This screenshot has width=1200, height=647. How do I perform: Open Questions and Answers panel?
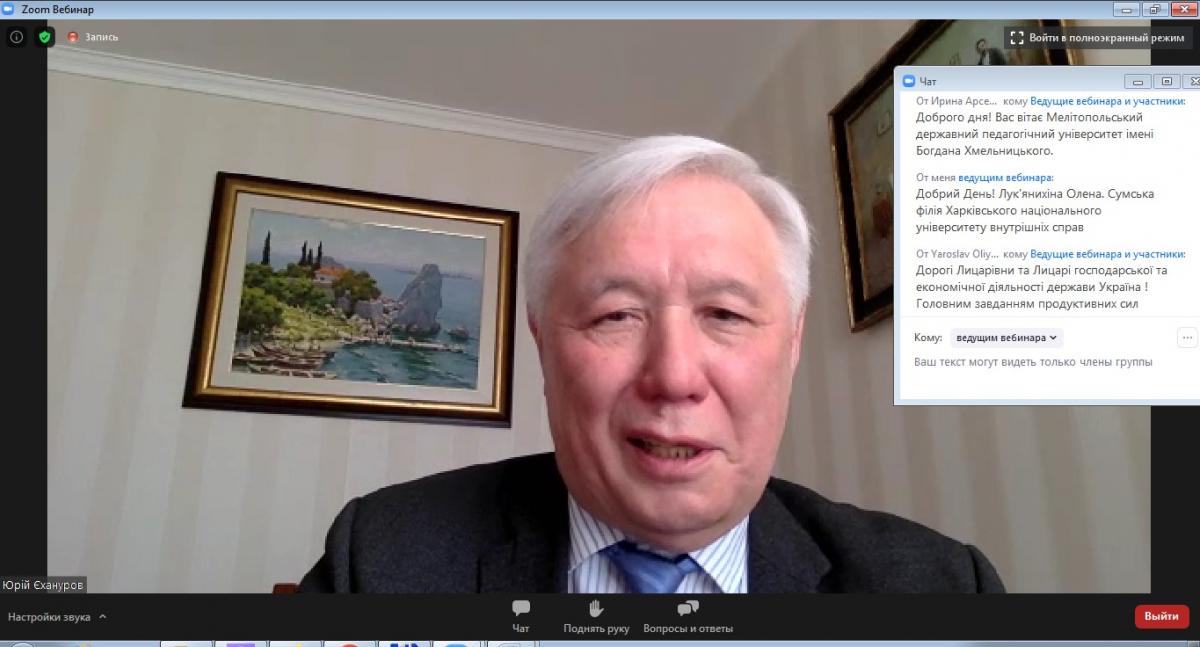688,616
